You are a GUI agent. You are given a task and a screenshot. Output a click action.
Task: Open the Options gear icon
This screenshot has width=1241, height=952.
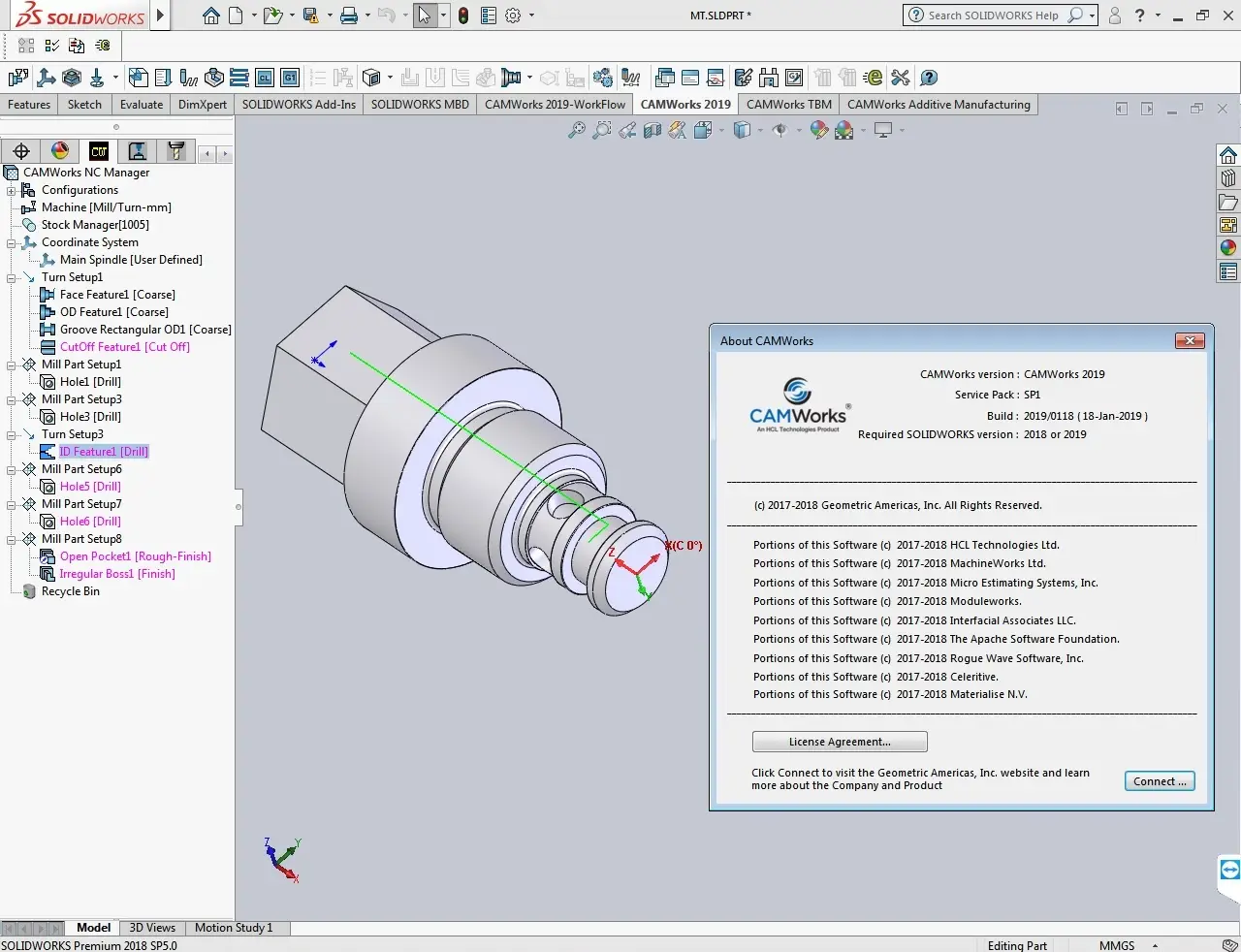point(513,16)
